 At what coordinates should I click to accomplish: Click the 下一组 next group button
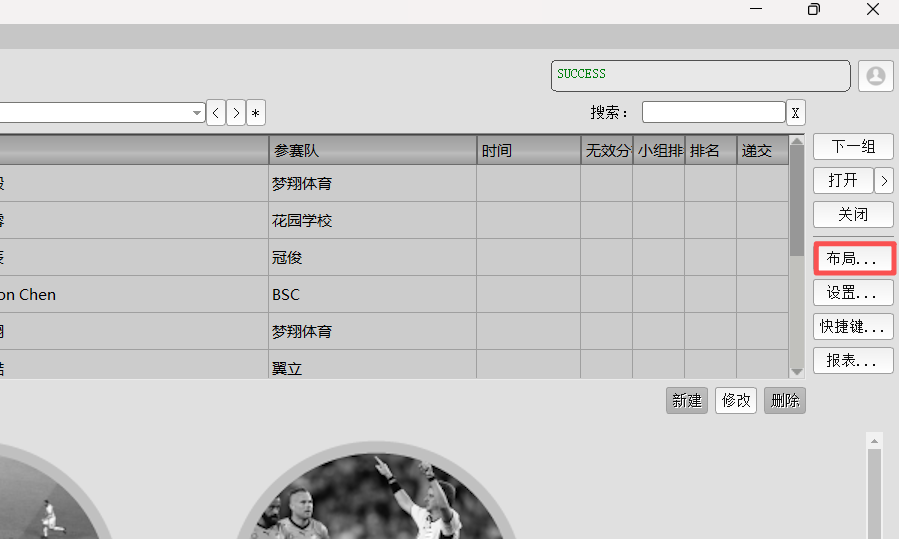tap(852, 146)
